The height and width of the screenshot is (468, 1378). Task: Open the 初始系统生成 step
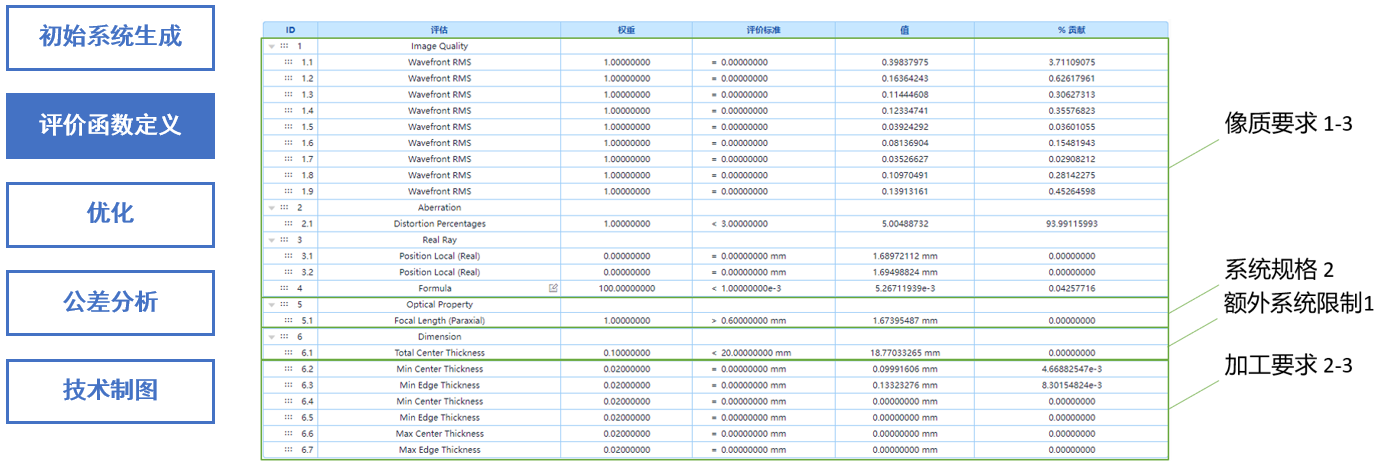(110, 38)
